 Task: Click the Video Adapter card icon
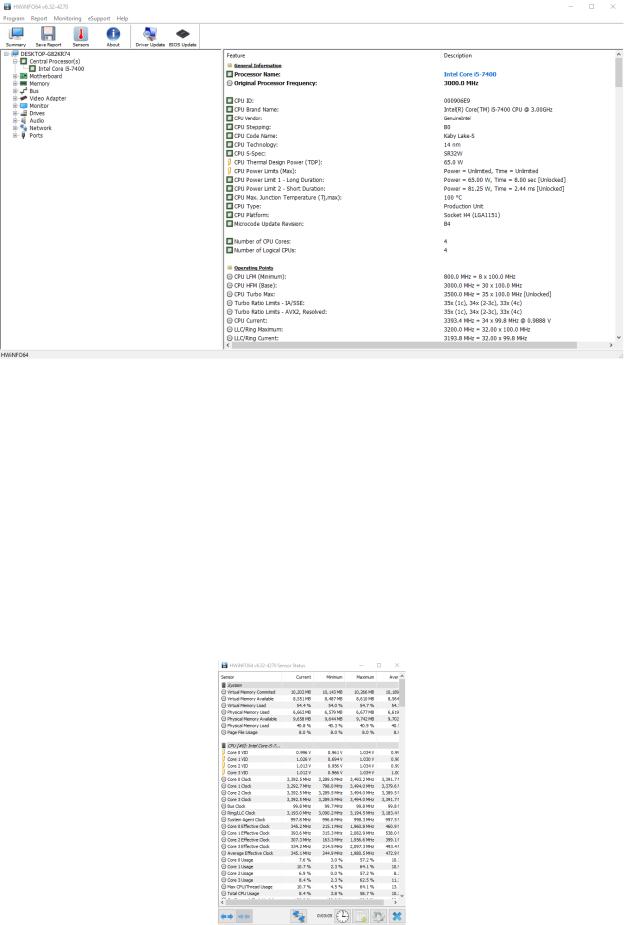click(24, 99)
